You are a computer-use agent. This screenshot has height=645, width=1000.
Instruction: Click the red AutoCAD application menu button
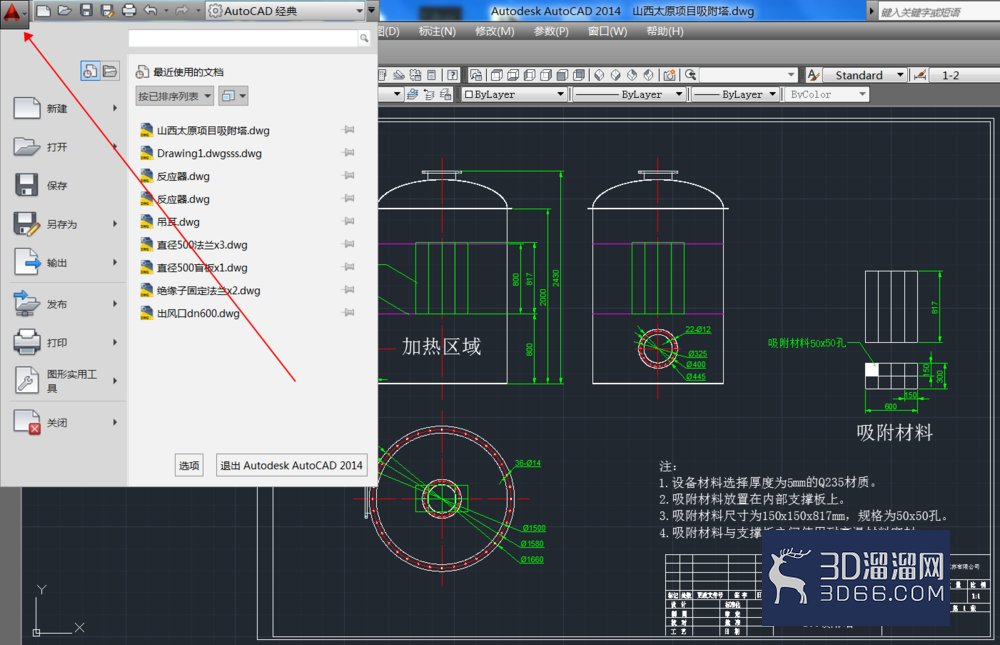pyautogui.click(x=13, y=12)
